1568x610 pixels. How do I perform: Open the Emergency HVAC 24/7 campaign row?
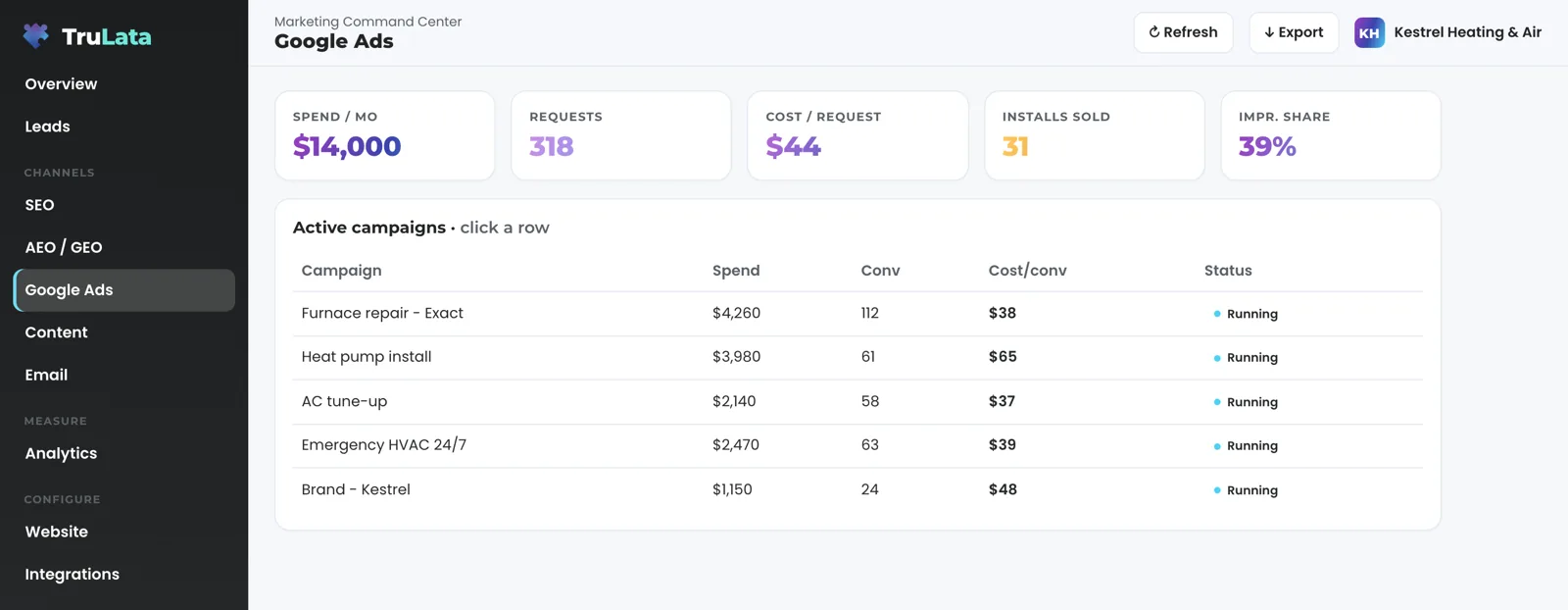pyautogui.click(x=857, y=445)
